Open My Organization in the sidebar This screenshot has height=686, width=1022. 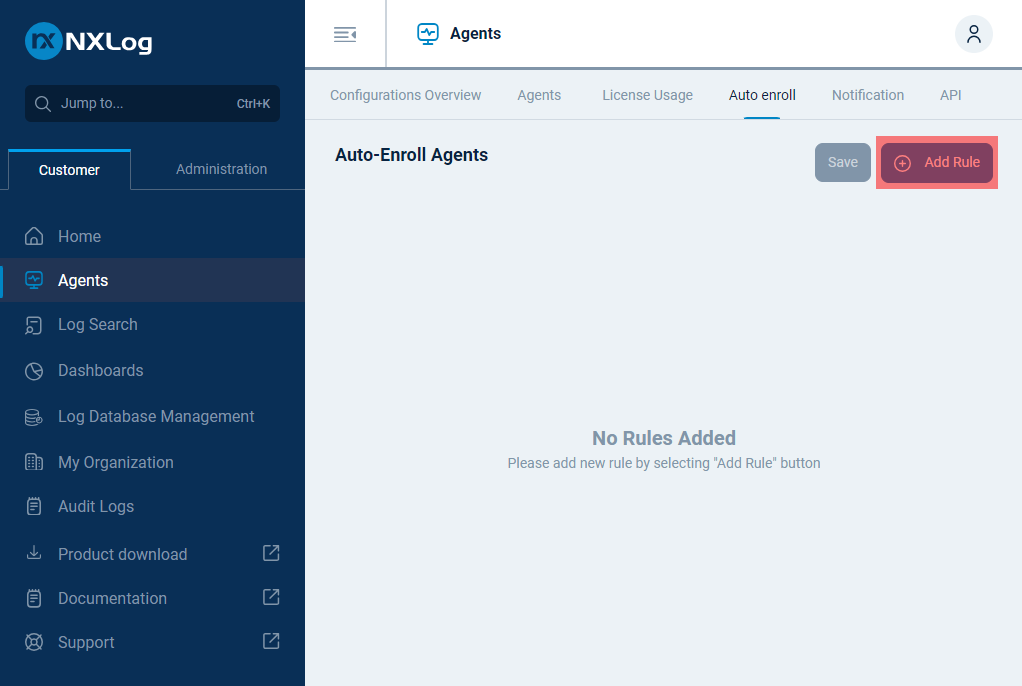pyautogui.click(x=115, y=462)
